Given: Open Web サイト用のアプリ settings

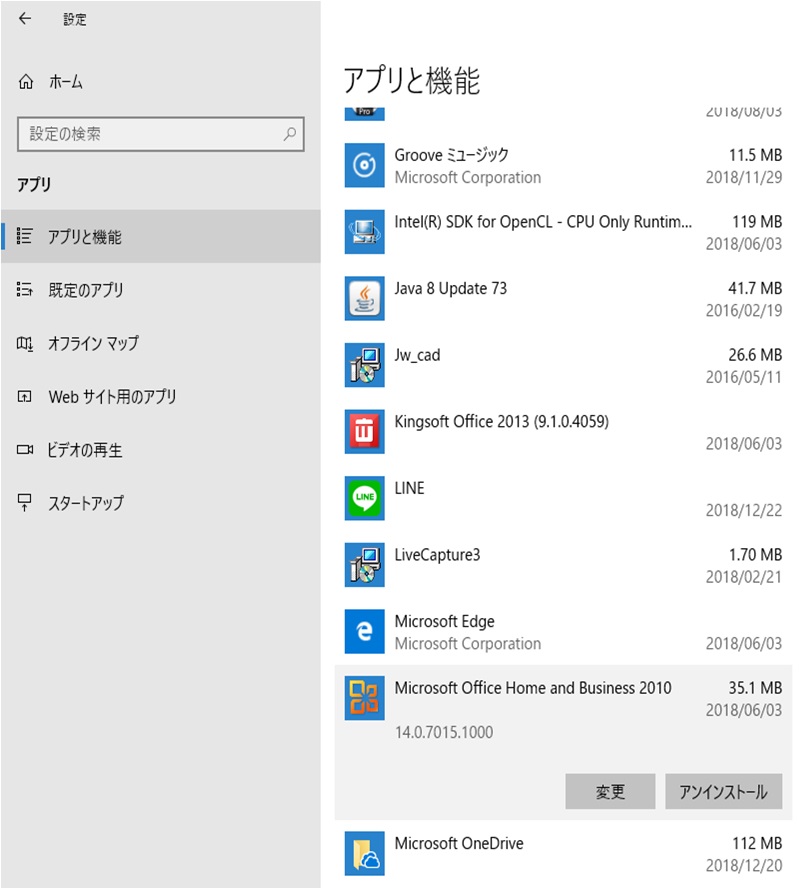Looking at the screenshot, I should click(160, 396).
